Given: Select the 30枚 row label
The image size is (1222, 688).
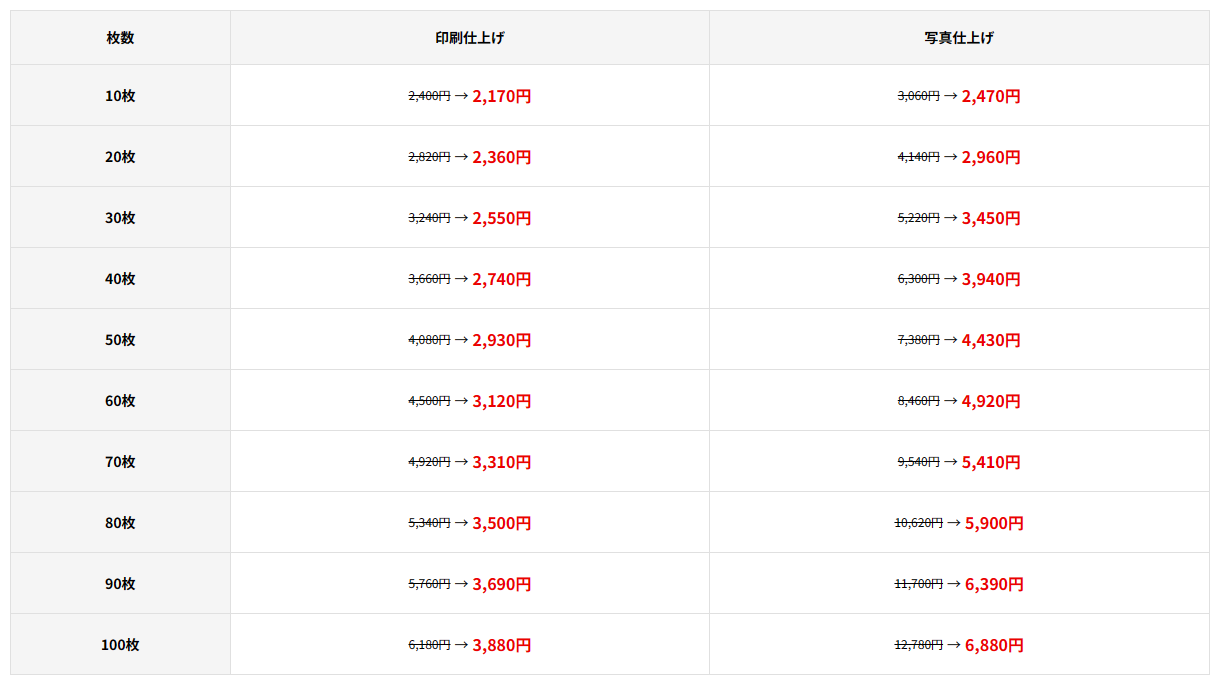Looking at the screenshot, I should click(x=120, y=218).
